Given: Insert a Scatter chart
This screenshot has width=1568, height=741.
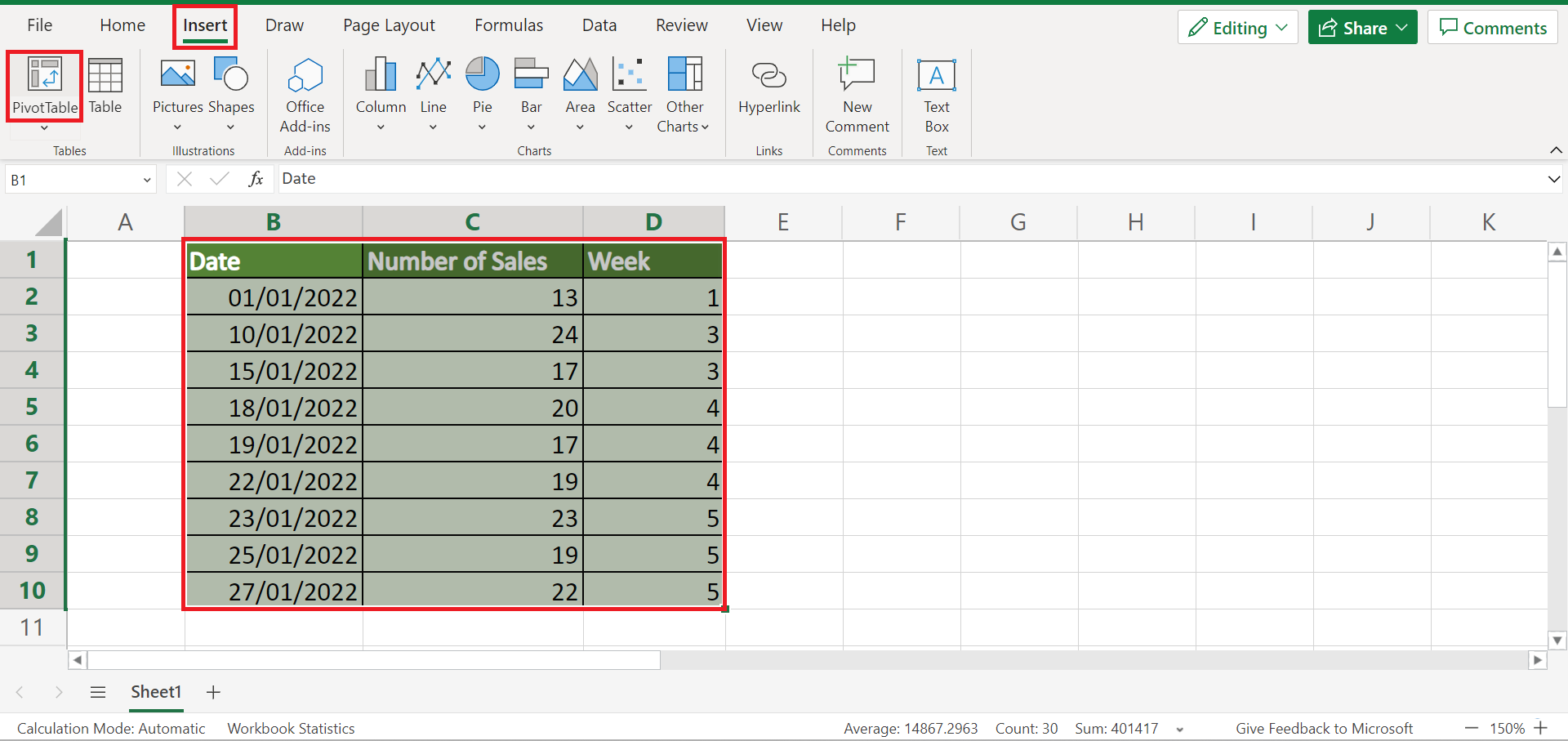Looking at the screenshot, I should click(x=629, y=86).
